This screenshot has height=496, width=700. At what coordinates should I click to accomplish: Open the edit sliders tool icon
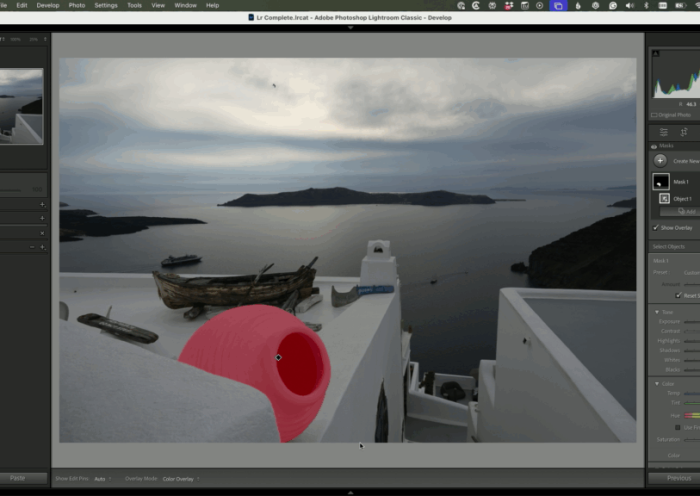[663, 132]
